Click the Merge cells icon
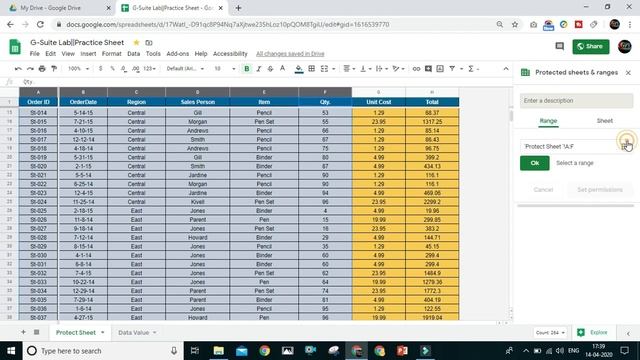 [324, 69]
